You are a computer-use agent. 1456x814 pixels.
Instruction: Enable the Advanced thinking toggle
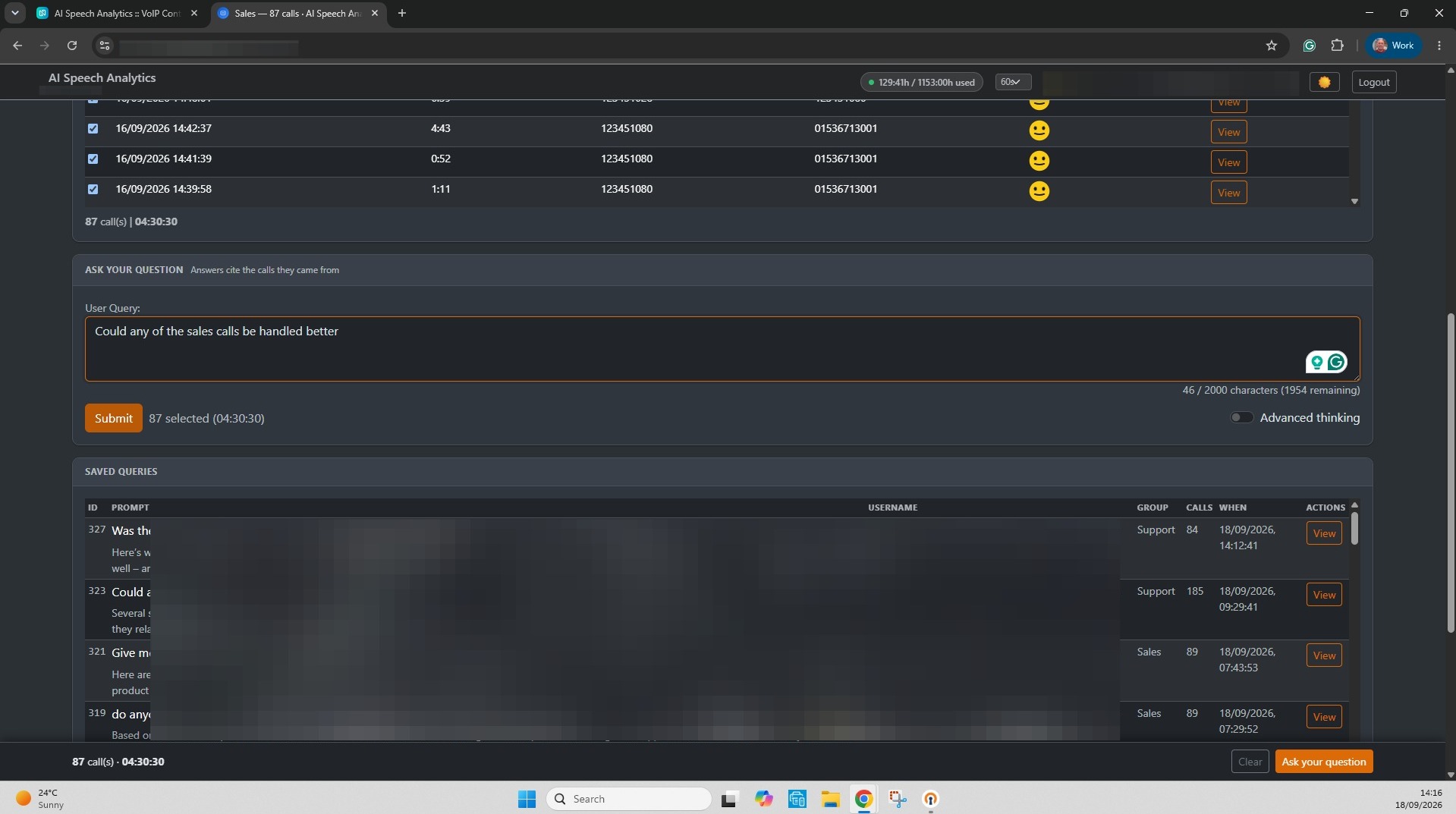(1241, 417)
